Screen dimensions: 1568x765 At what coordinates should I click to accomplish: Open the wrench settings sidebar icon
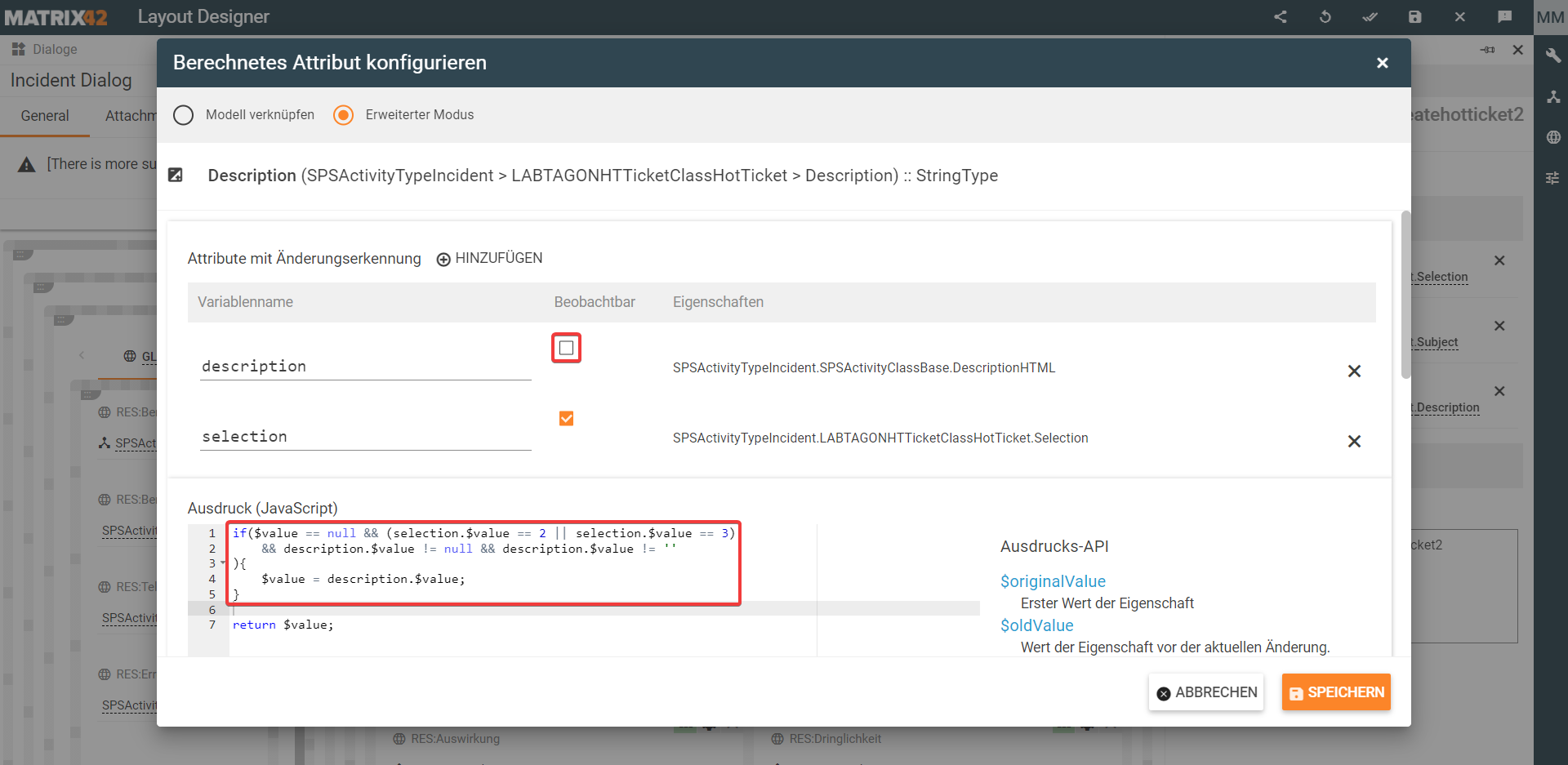pos(1553,56)
